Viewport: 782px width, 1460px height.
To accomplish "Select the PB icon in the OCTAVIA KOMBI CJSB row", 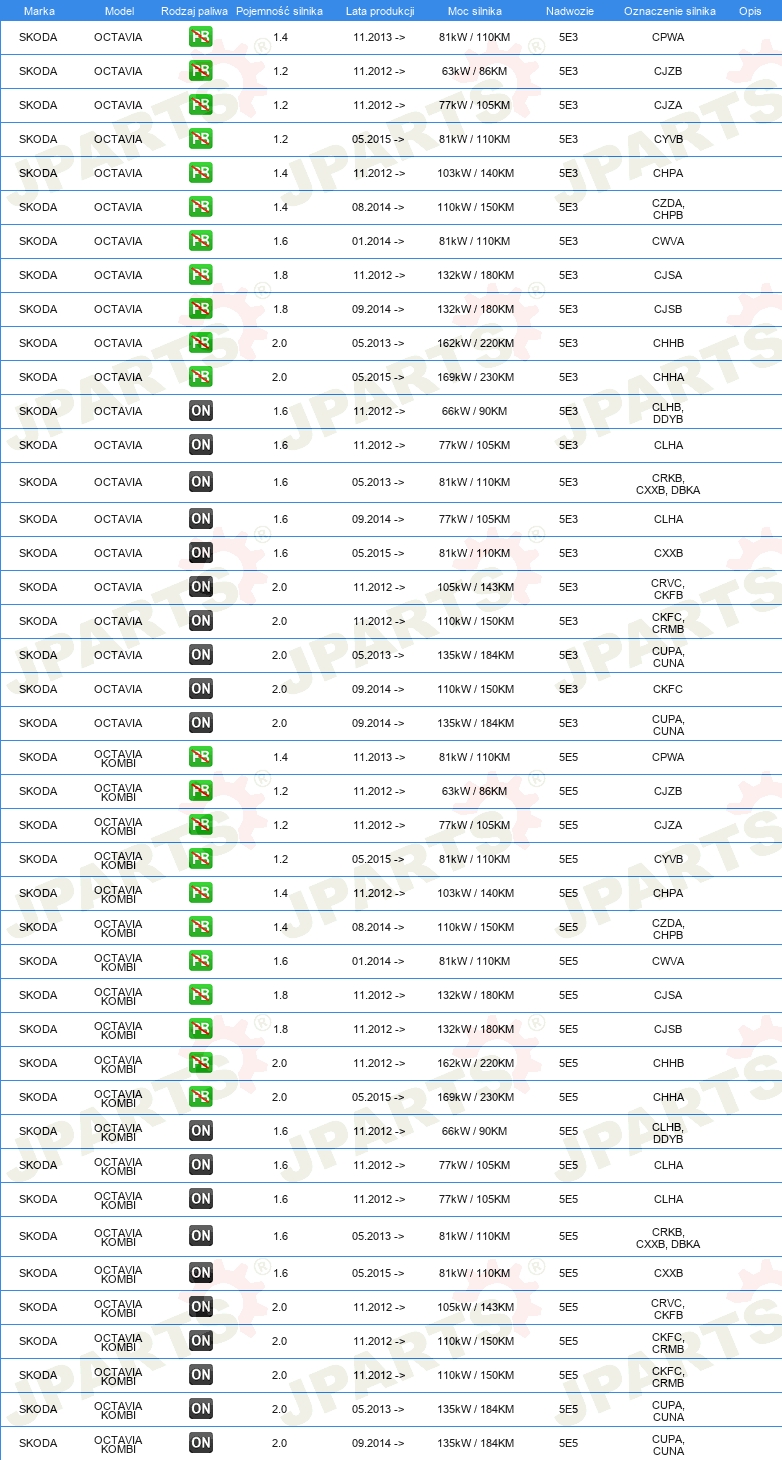I will pos(201,1029).
